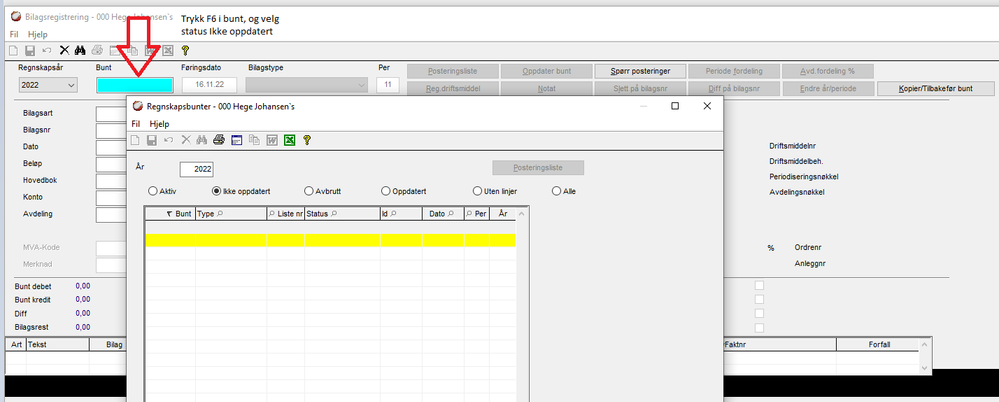Click the undo icon in Regnskapsbunter toolbar

(169, 140)
